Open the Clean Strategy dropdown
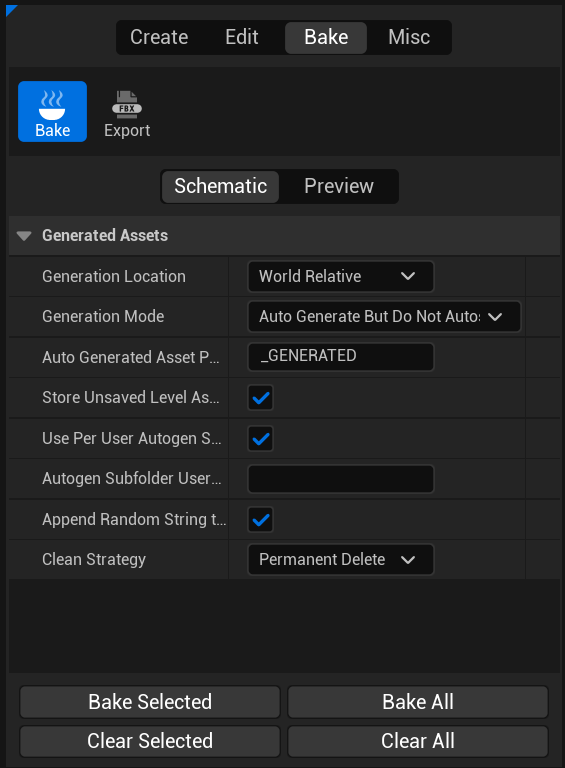565x768 pixels. point(341,559)
